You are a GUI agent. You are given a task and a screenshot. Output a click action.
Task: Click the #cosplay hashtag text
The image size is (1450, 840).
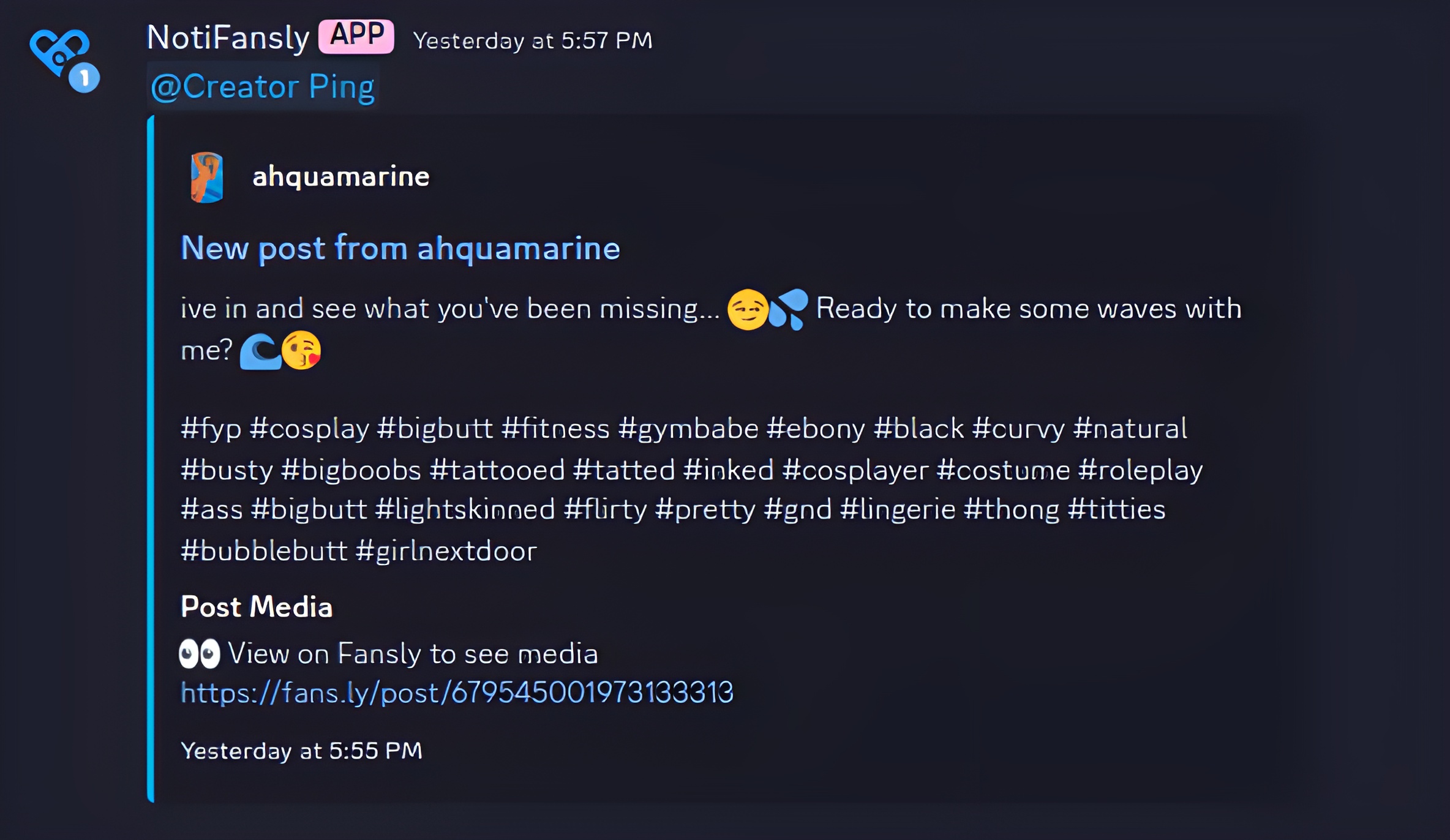(309, 429)
